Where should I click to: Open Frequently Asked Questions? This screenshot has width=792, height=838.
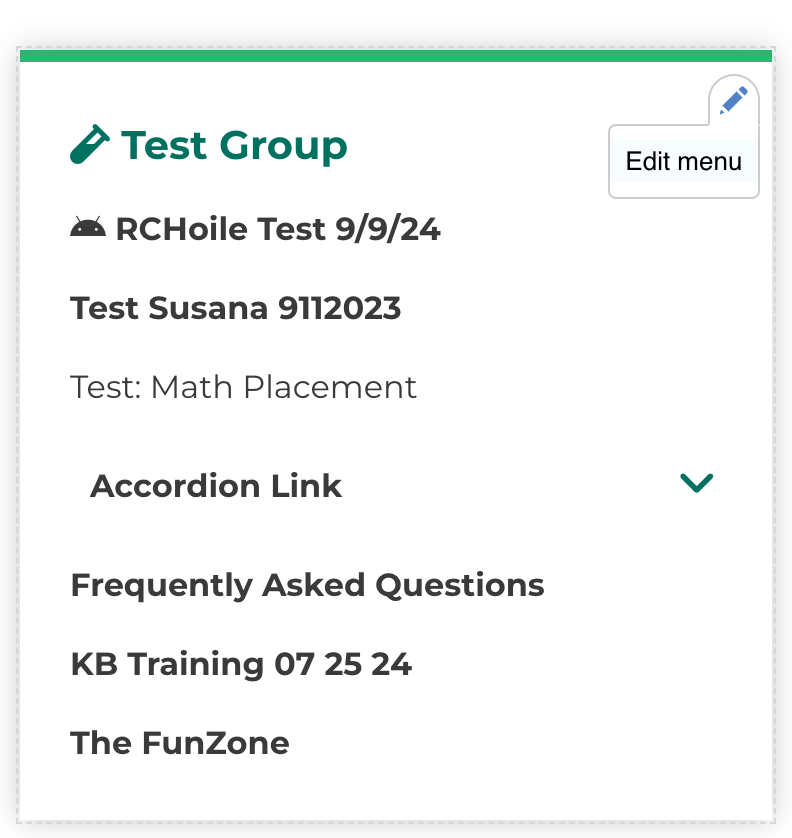[x=307, y=585]
